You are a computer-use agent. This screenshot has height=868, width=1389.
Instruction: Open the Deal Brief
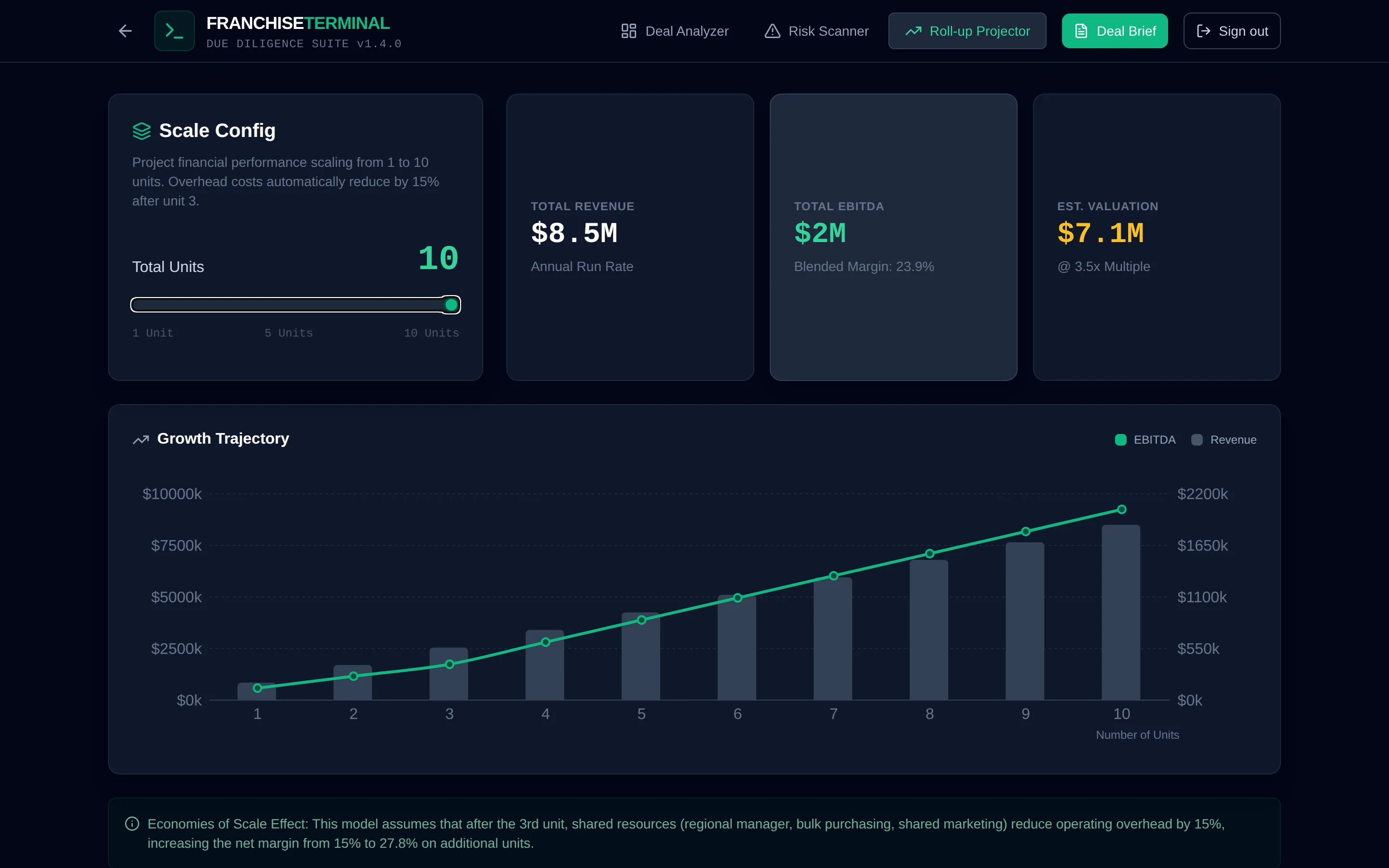point(1115,31)
